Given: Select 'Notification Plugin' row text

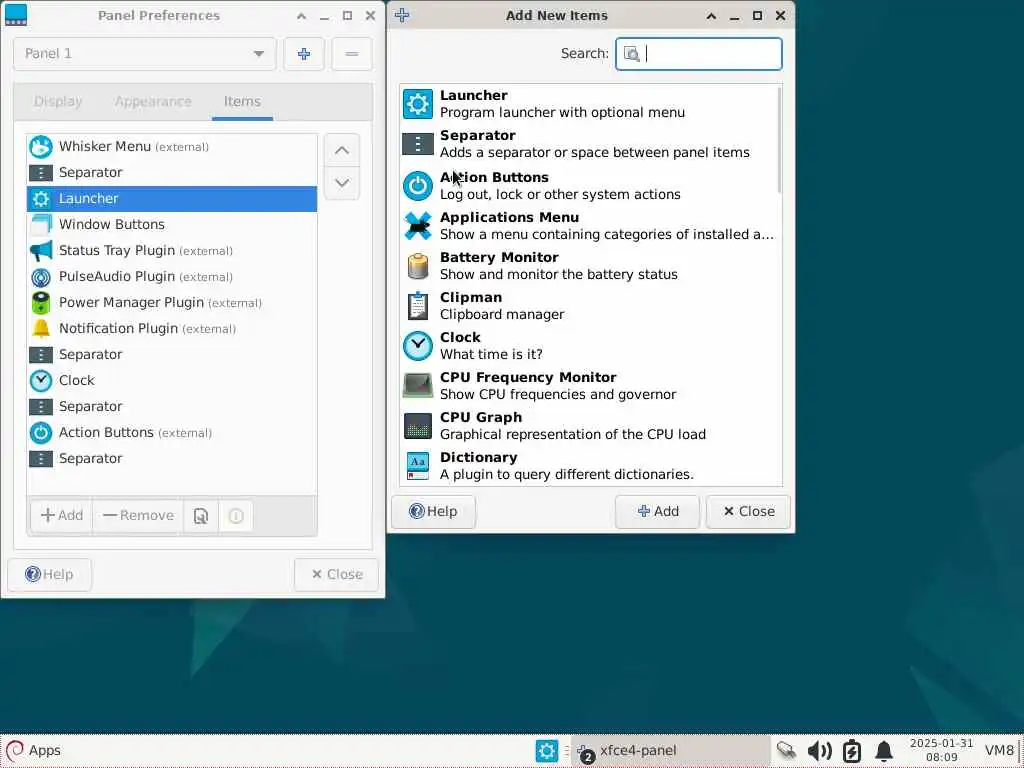Looking at the screenshot, I should click(x=119, y=328).
